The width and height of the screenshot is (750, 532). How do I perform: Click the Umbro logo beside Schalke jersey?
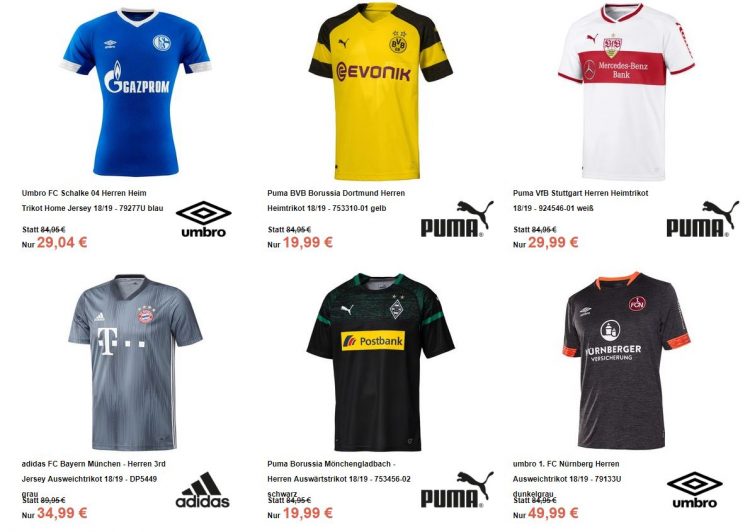click(204, 219)
